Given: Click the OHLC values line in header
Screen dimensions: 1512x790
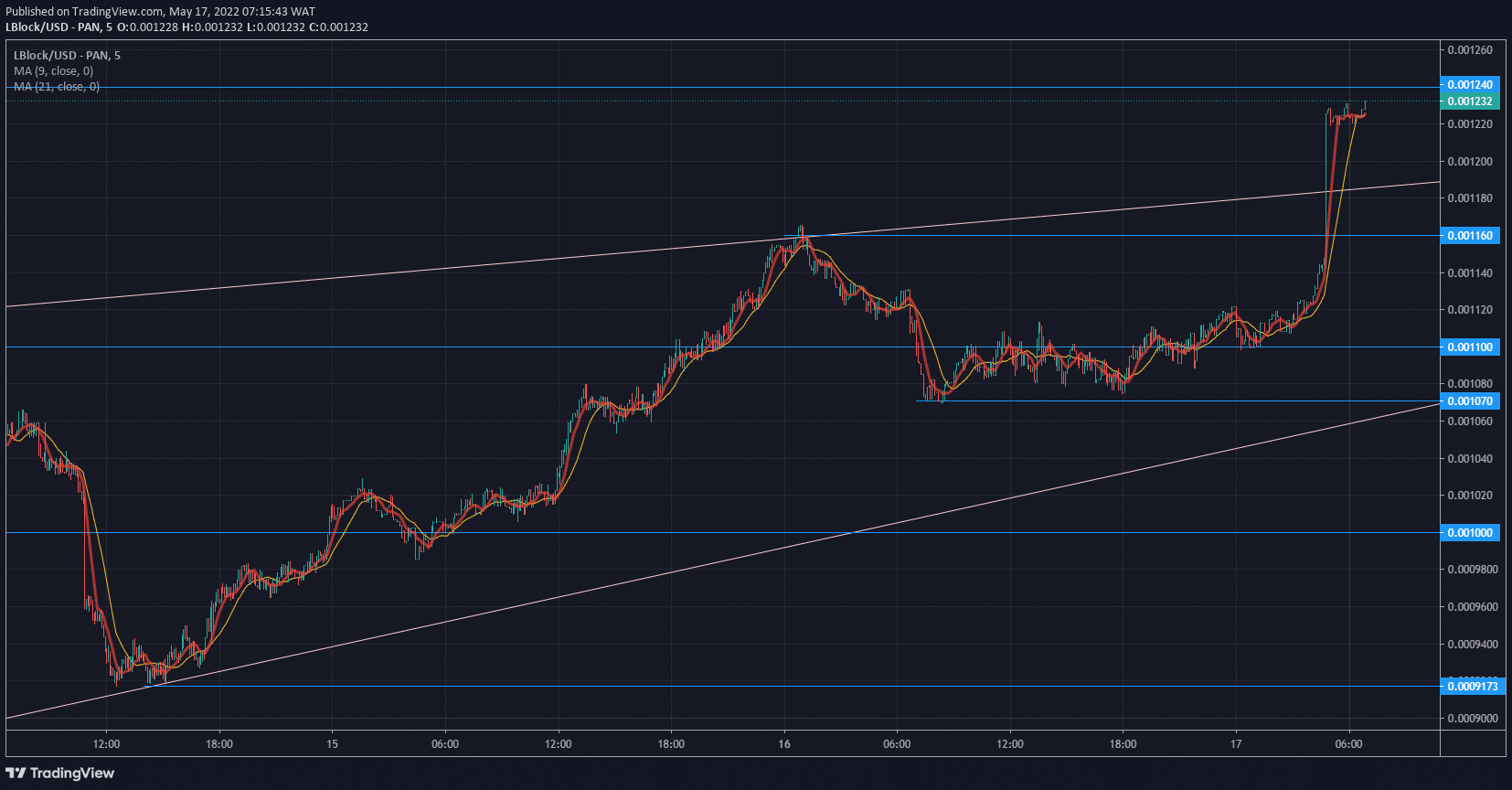Looking at the screenshot, I should tap(242, 27).
